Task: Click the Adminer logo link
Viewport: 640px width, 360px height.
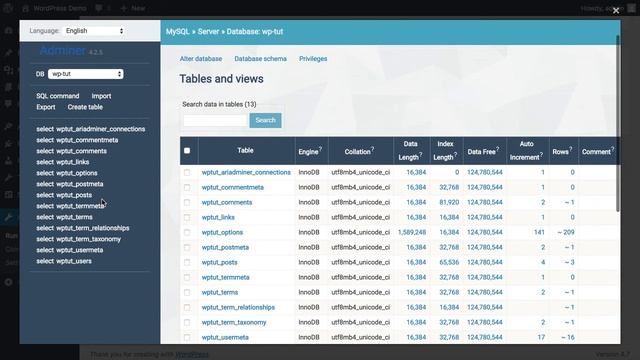Action: (x=62, y=51)
